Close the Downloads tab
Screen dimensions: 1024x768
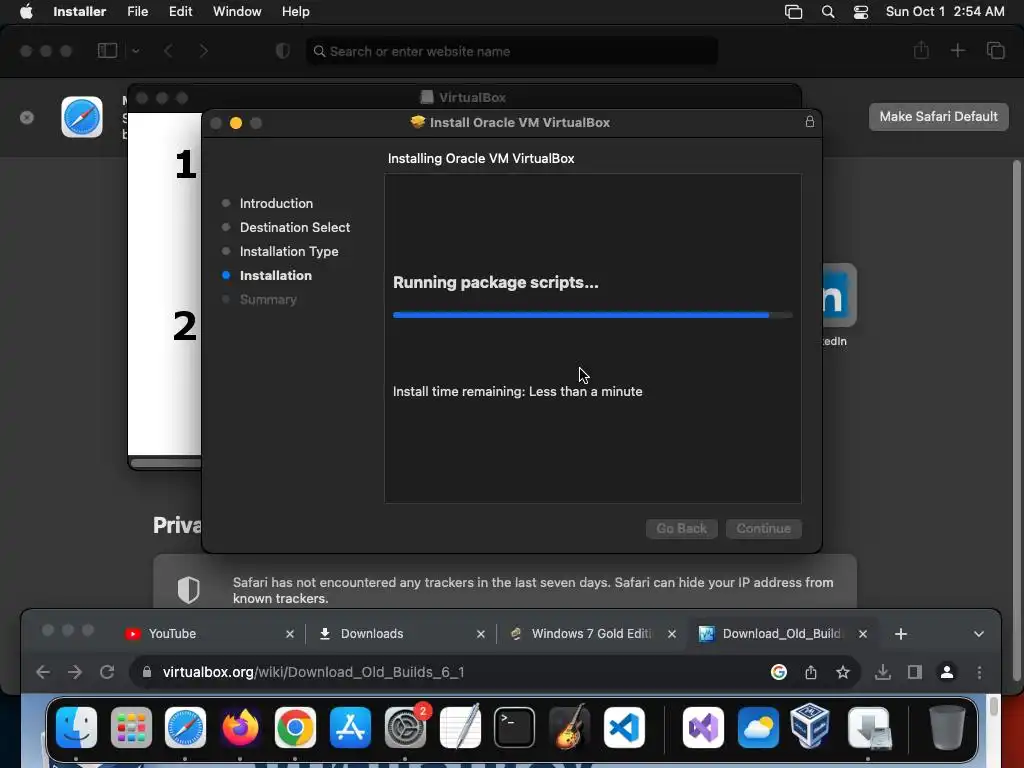[x=481, y=634]
